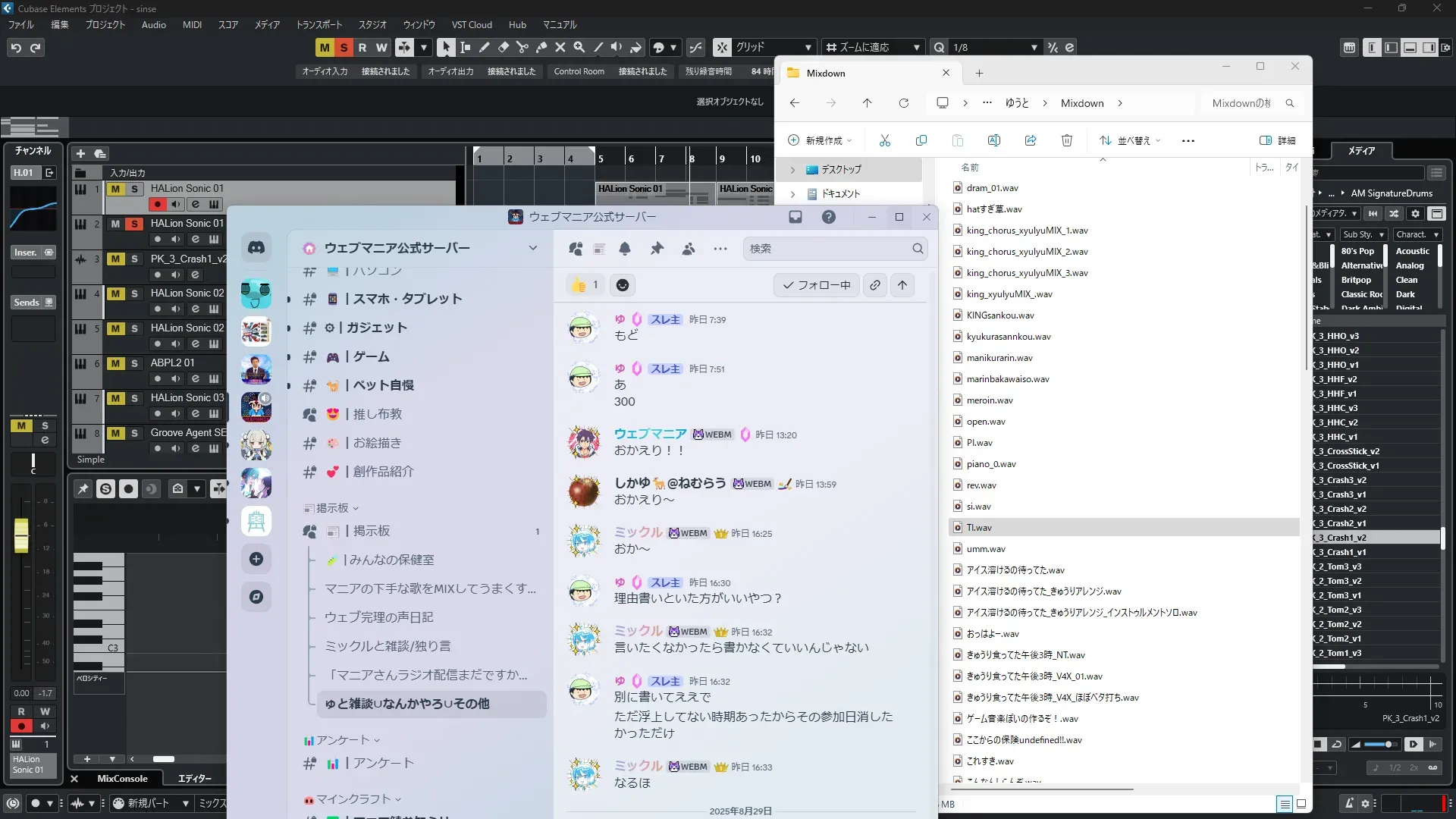
Task: Choose the Draw pencil tool
Action: tap(485, 47)
